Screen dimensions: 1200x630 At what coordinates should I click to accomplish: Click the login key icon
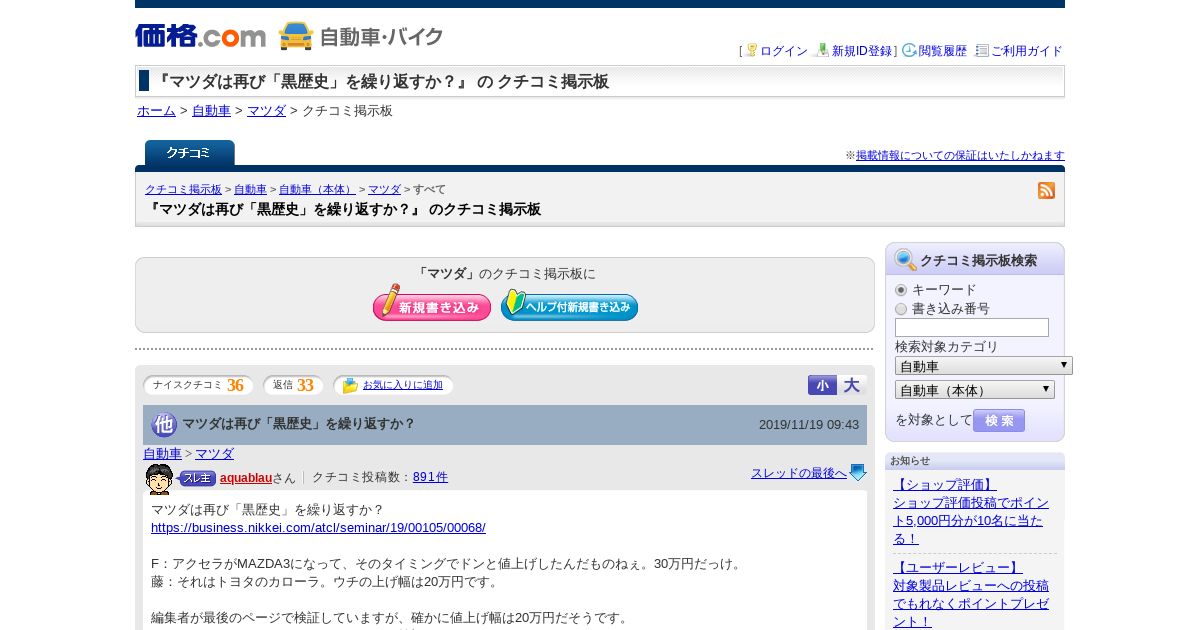pos(751,50)
